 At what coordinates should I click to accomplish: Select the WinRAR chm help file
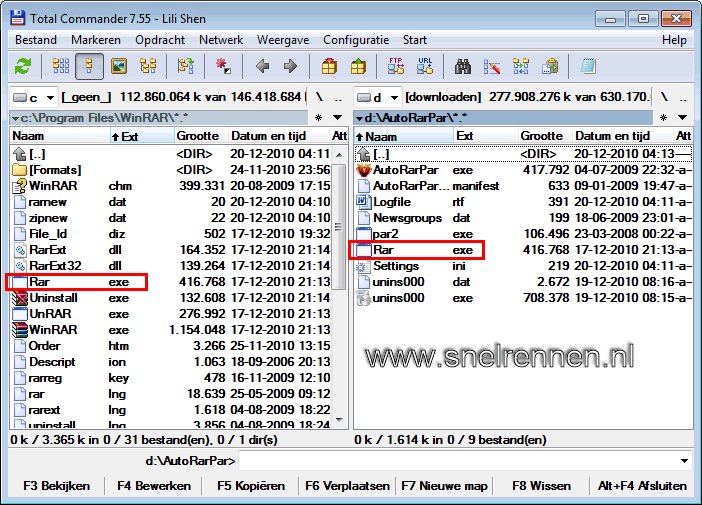(172, 186)
